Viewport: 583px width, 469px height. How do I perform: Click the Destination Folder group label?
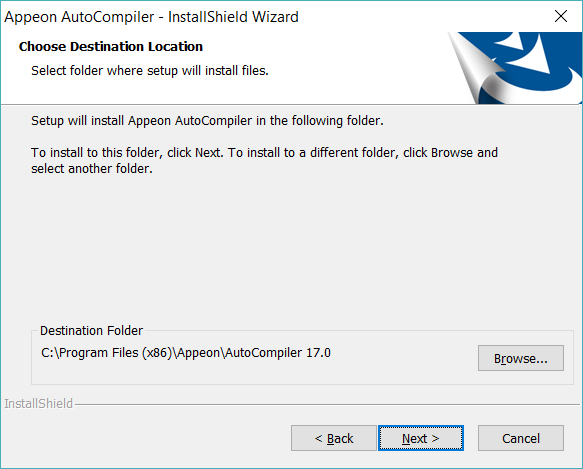91,330
